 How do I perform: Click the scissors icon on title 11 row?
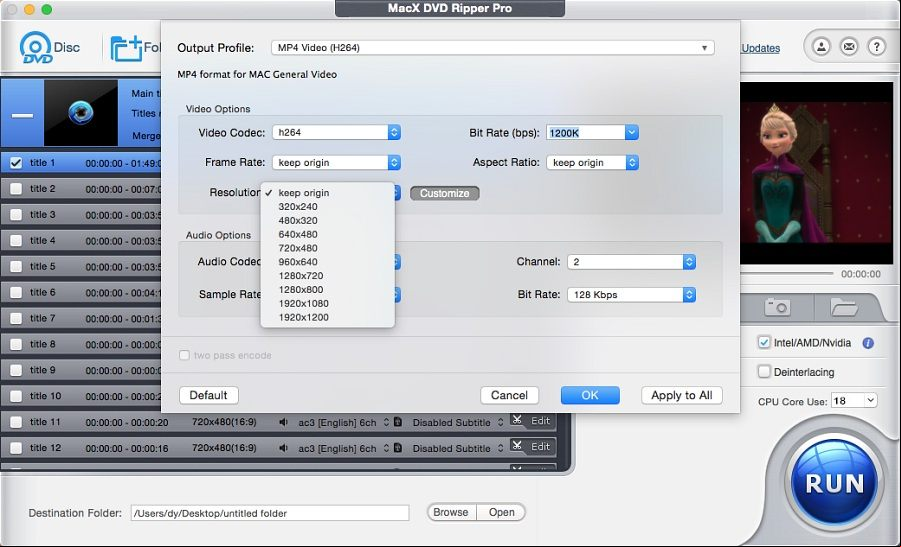click(517, 421)
